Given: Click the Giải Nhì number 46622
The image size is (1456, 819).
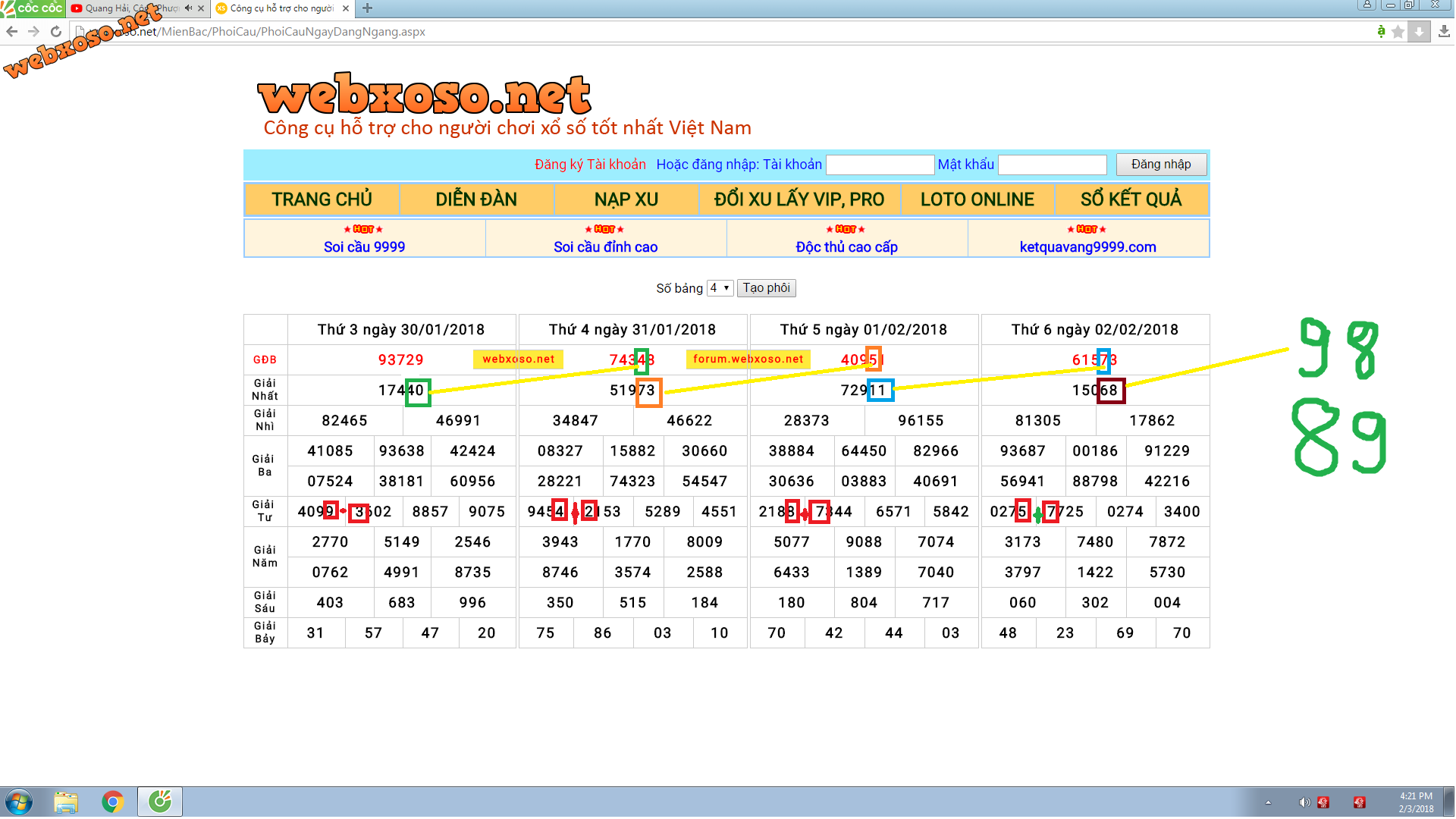Looking at the screenshot, I should click(x=689, y=421).
